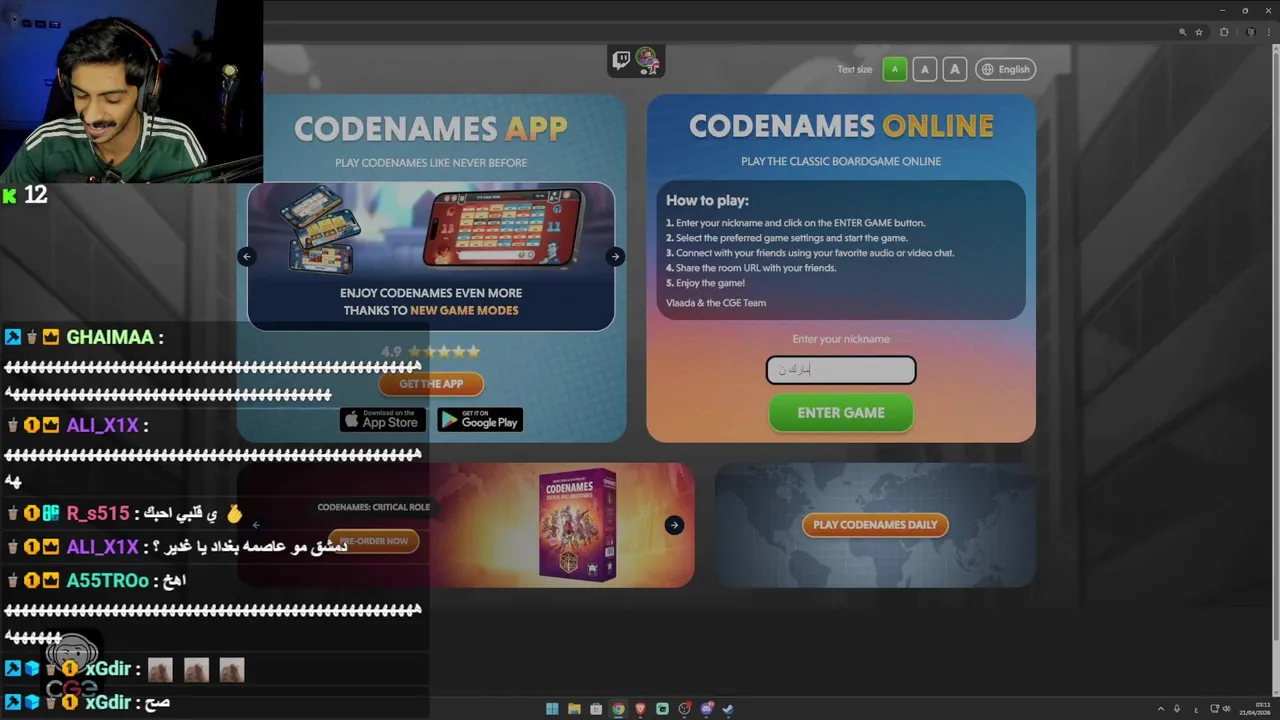Open the green app icon next to Brave in taskbar
Viewport: 1280px width, 720px height.
[662, 709]
